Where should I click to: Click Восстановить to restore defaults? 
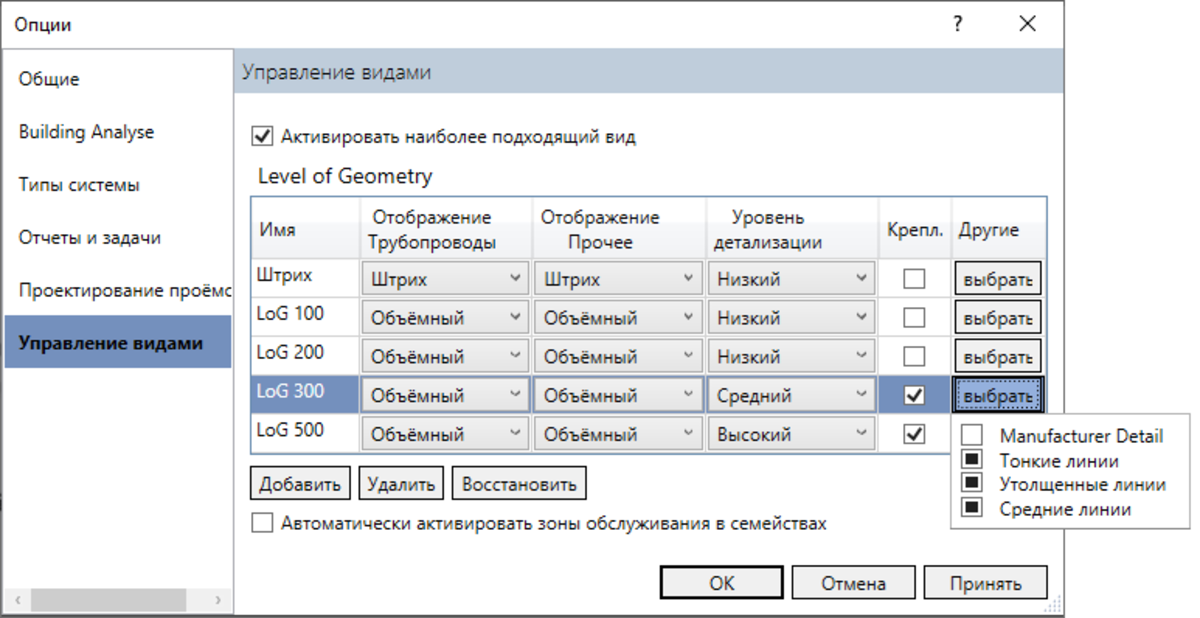519,482
